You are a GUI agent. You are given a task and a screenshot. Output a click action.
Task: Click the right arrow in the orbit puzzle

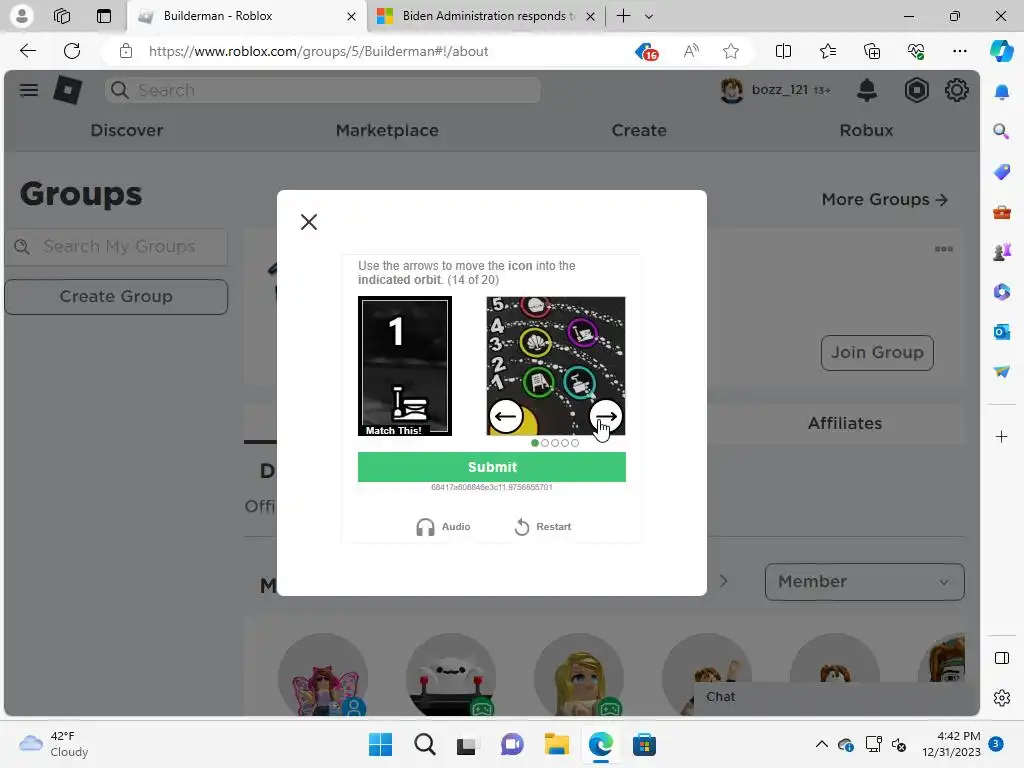point(606,416)
